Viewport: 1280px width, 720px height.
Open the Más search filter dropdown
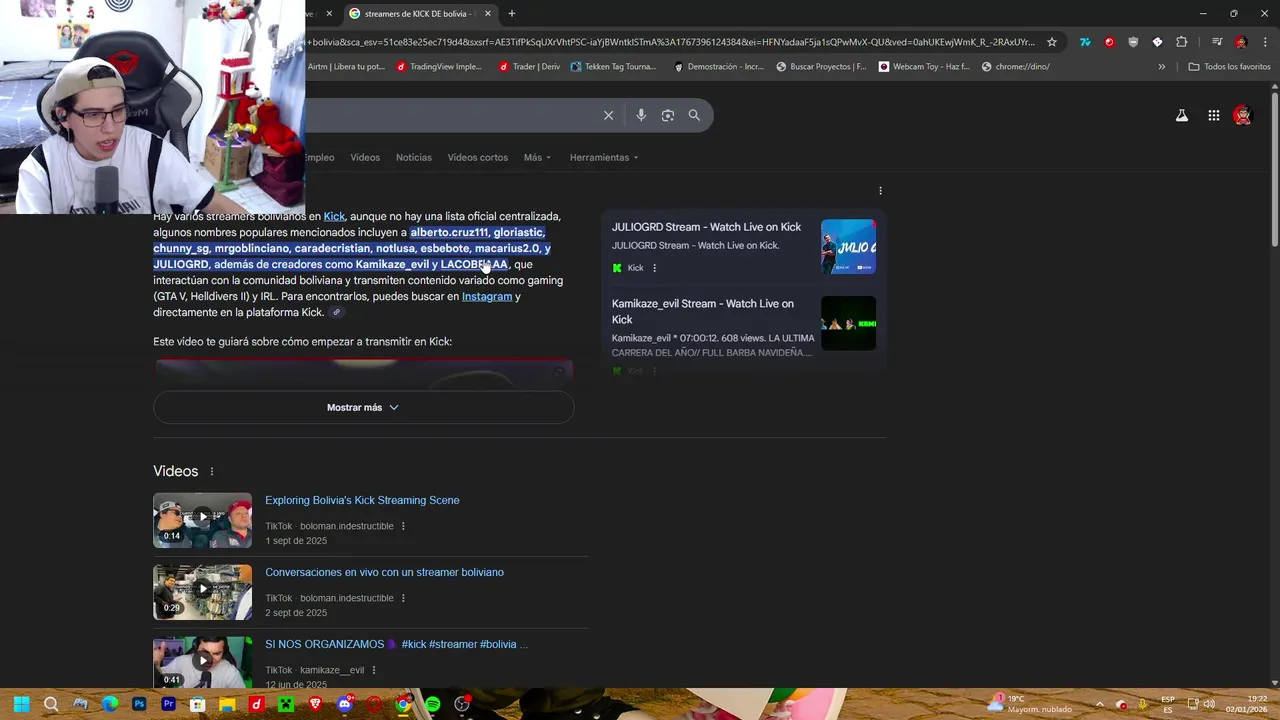[x=538, y=157]
